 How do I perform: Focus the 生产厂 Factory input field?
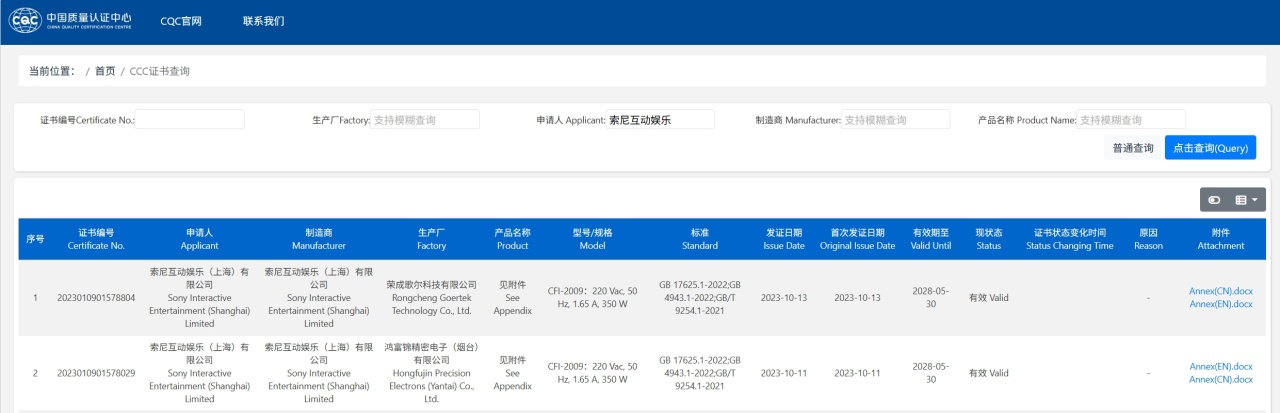point(425,120)
